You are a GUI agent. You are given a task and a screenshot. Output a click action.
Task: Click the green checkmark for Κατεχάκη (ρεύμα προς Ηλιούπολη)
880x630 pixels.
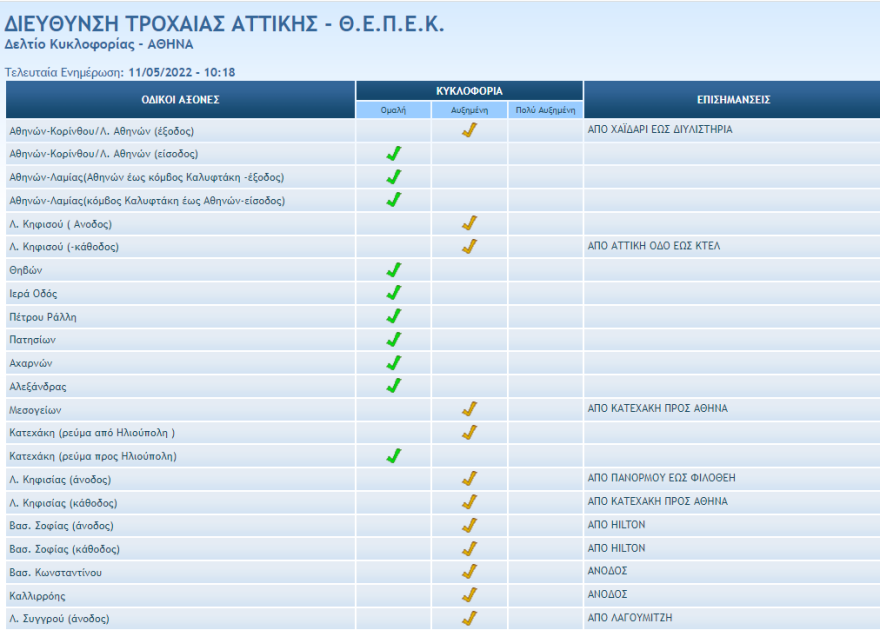[x=393, y=456]
